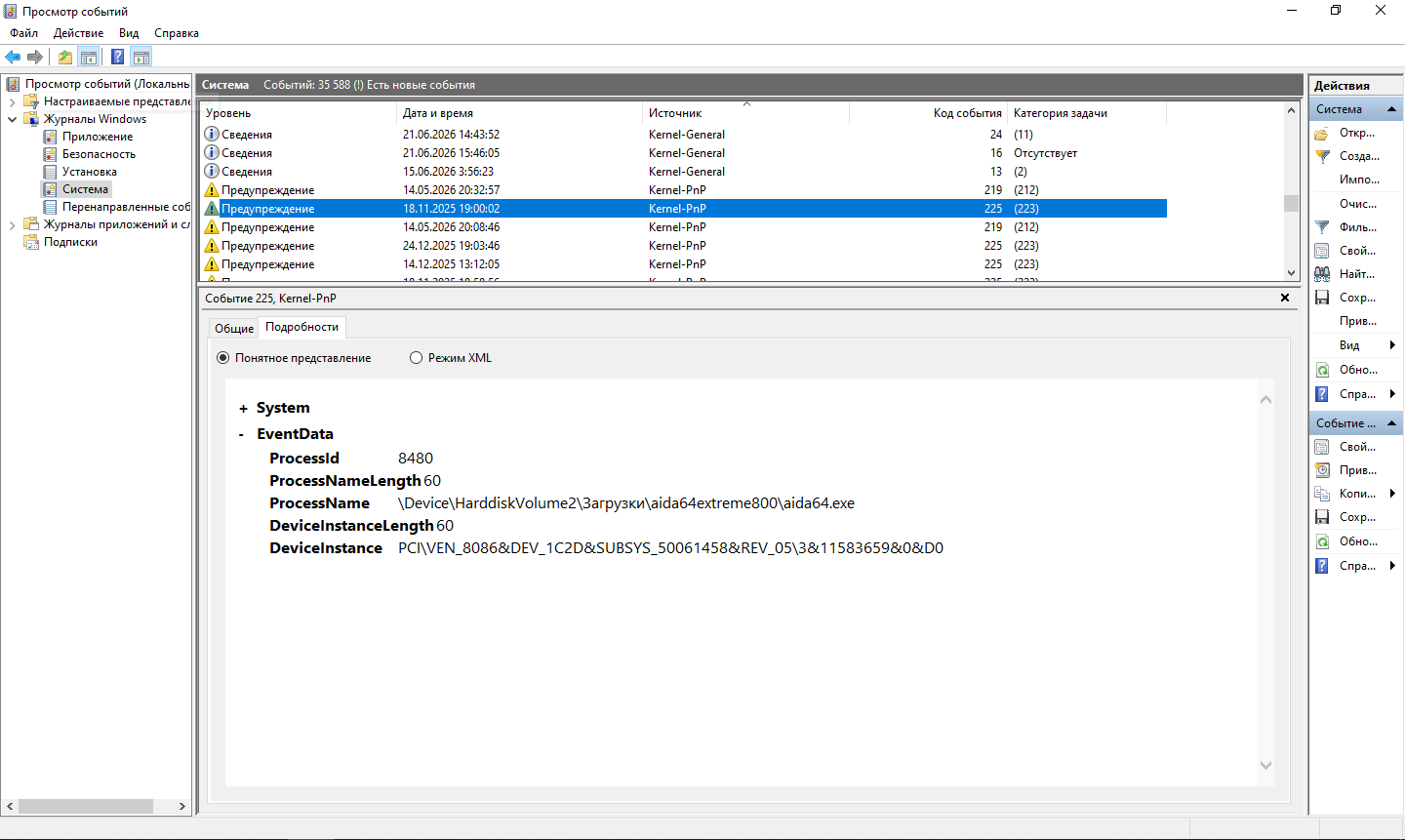This screenshot has height=840, width=1405.
Task: Select the Система log in the tree
Action: click(x=85, y=189)
